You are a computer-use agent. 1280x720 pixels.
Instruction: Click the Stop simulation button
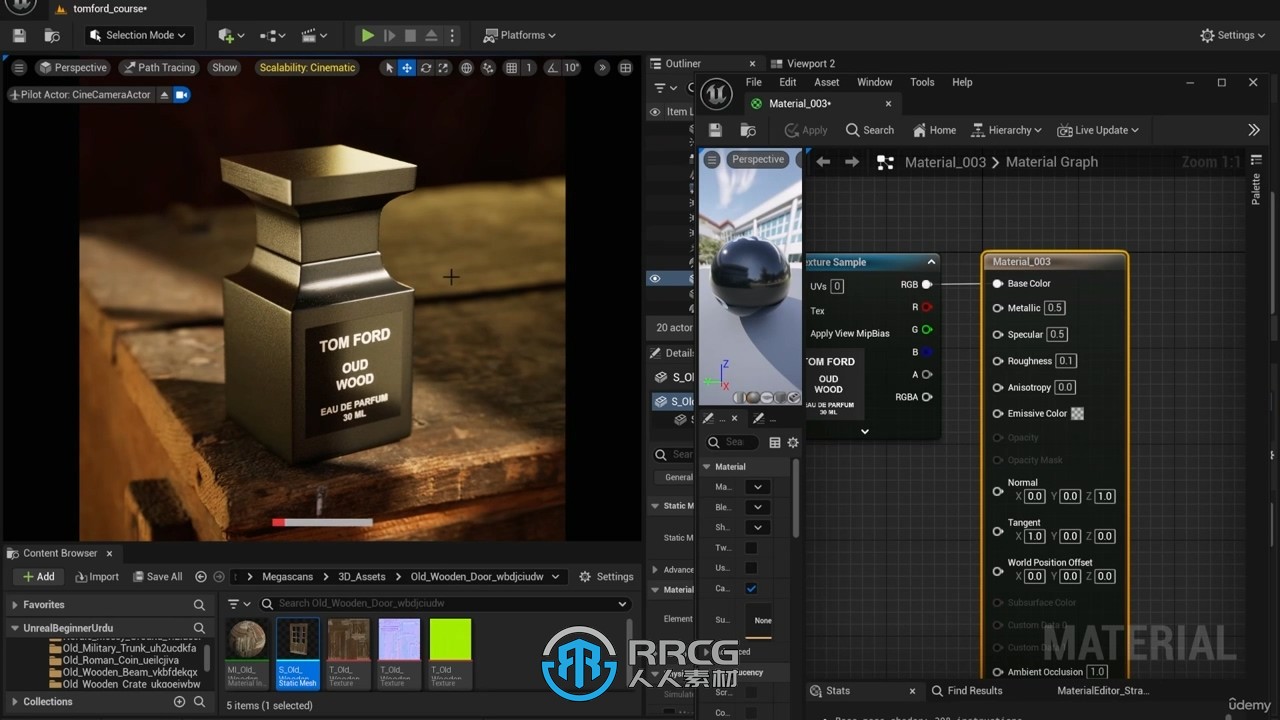point(410,35)
